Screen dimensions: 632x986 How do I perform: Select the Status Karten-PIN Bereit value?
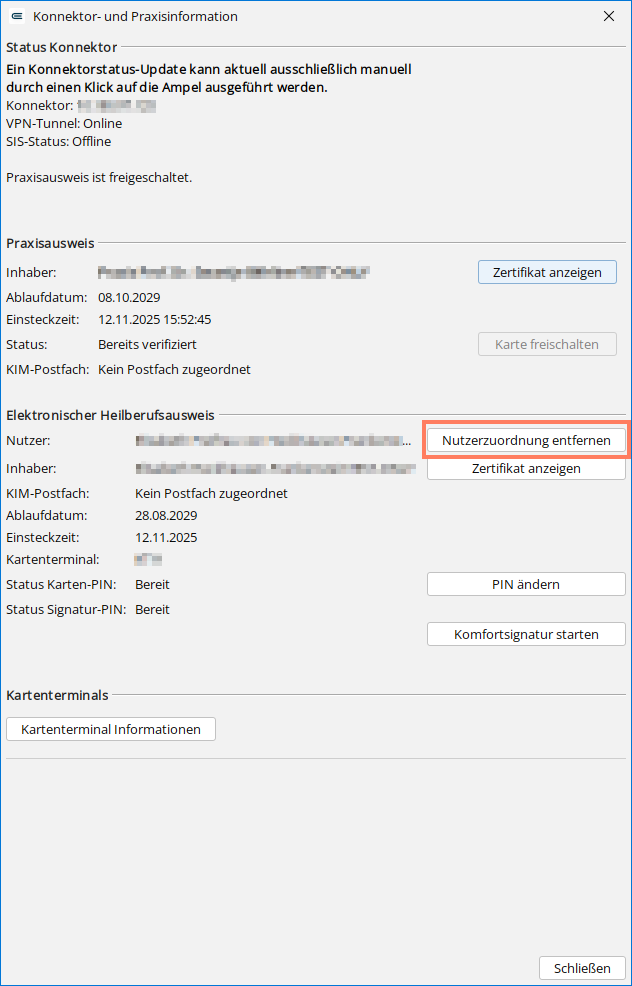click(152, 584)
